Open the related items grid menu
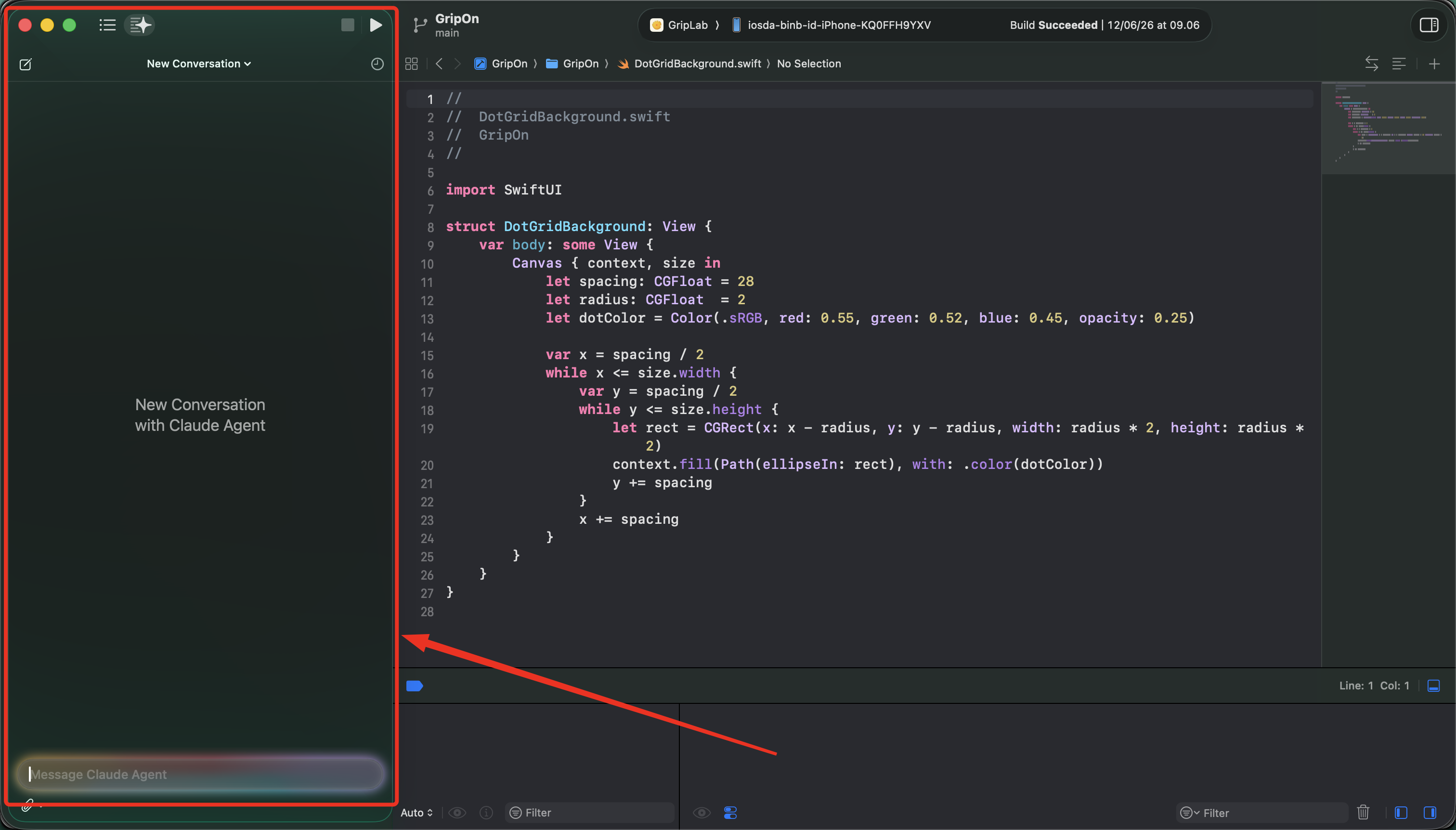1456x830 pixels. click(412, 64)
